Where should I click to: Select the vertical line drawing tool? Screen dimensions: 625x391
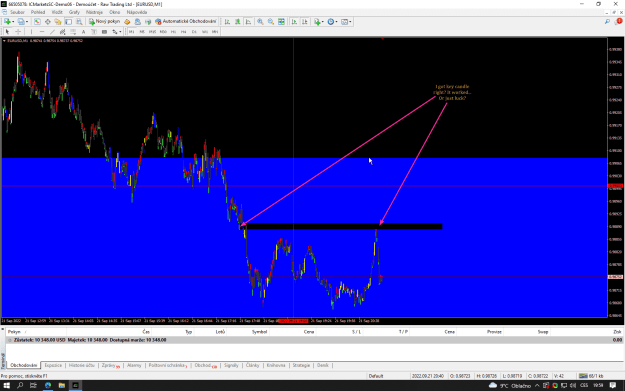click(31, 31)
